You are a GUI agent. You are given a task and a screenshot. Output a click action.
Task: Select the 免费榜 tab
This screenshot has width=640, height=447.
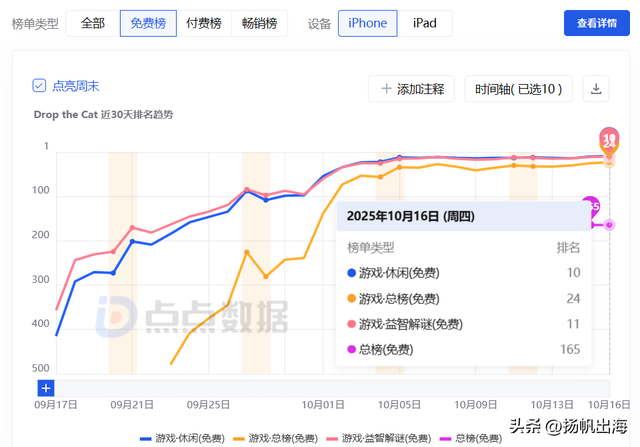click(x=146, y=23)
